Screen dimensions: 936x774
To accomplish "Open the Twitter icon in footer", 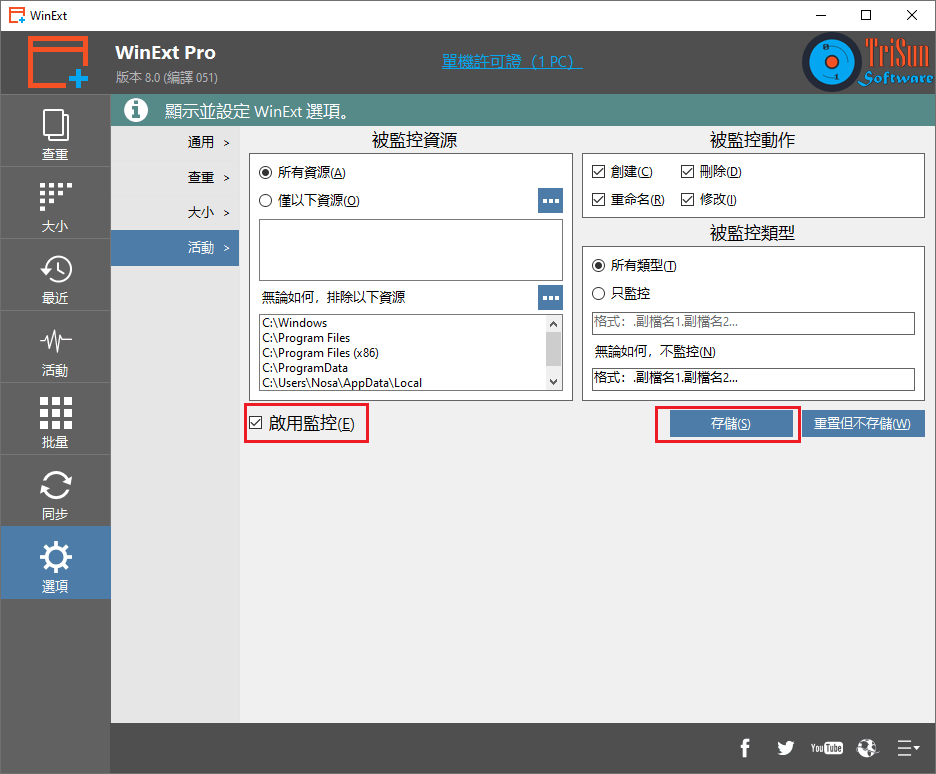I will coord(786,748).
